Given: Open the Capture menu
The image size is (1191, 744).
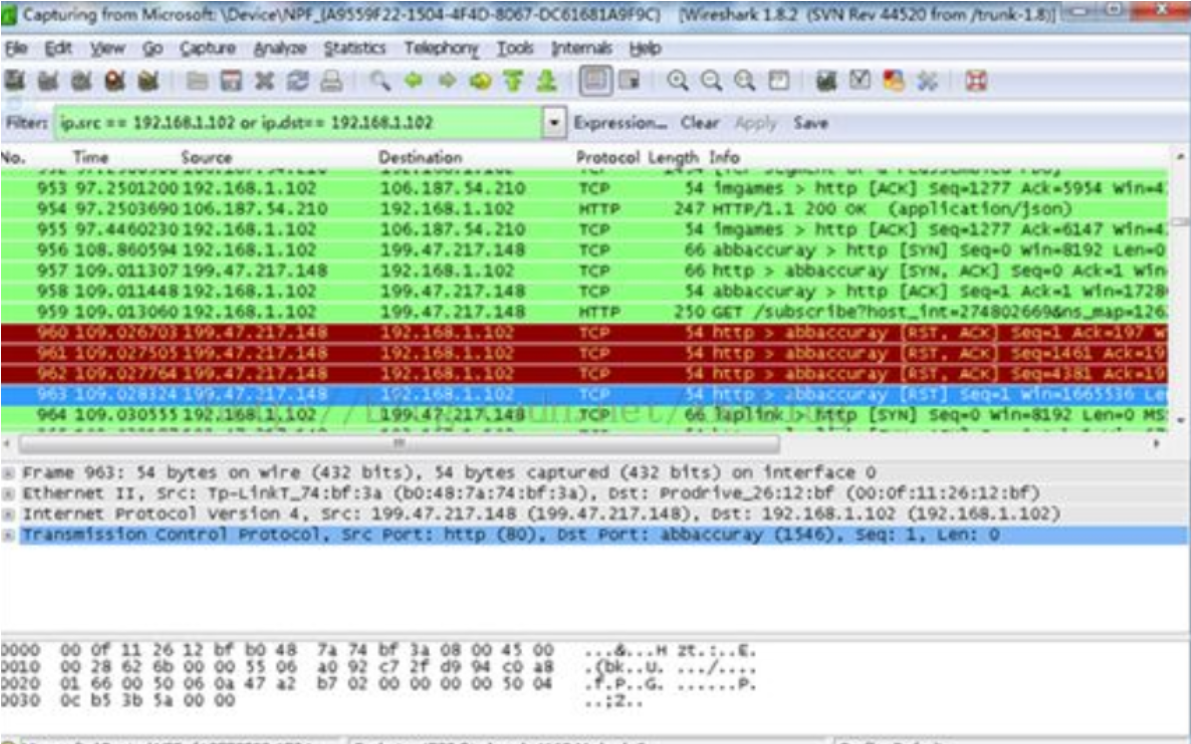Looking at the screenshot, I should 207,49.
